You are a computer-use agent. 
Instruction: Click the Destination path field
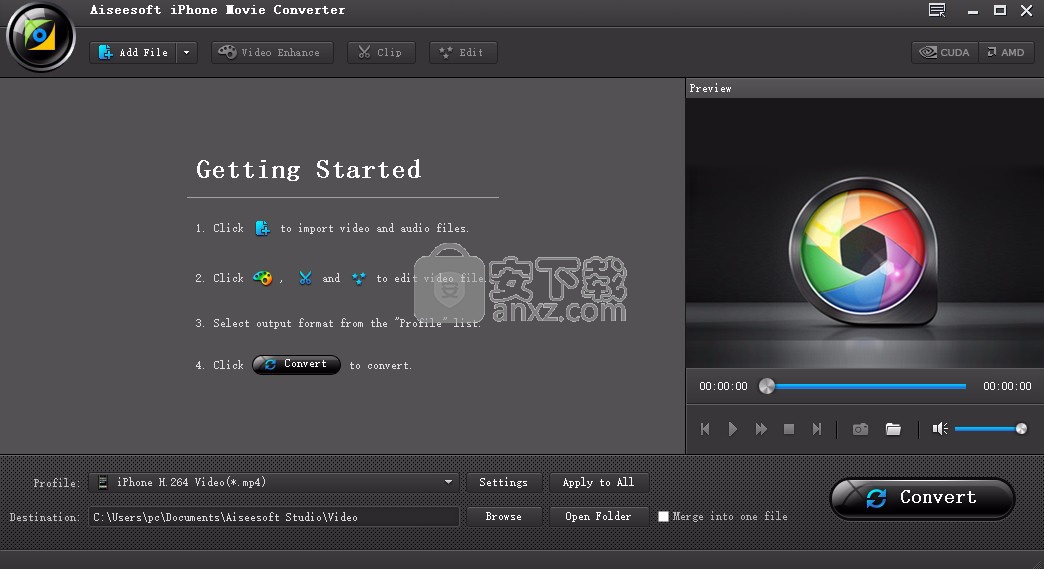[x=274, y=517]
